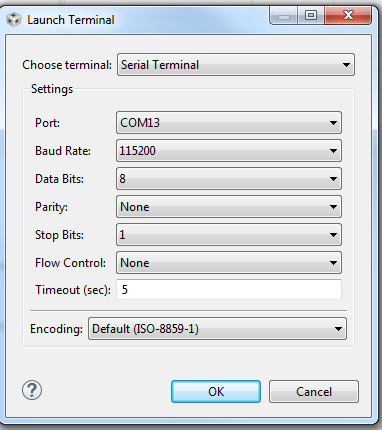Open the Parity dropdown

click(x=229, y=207)
